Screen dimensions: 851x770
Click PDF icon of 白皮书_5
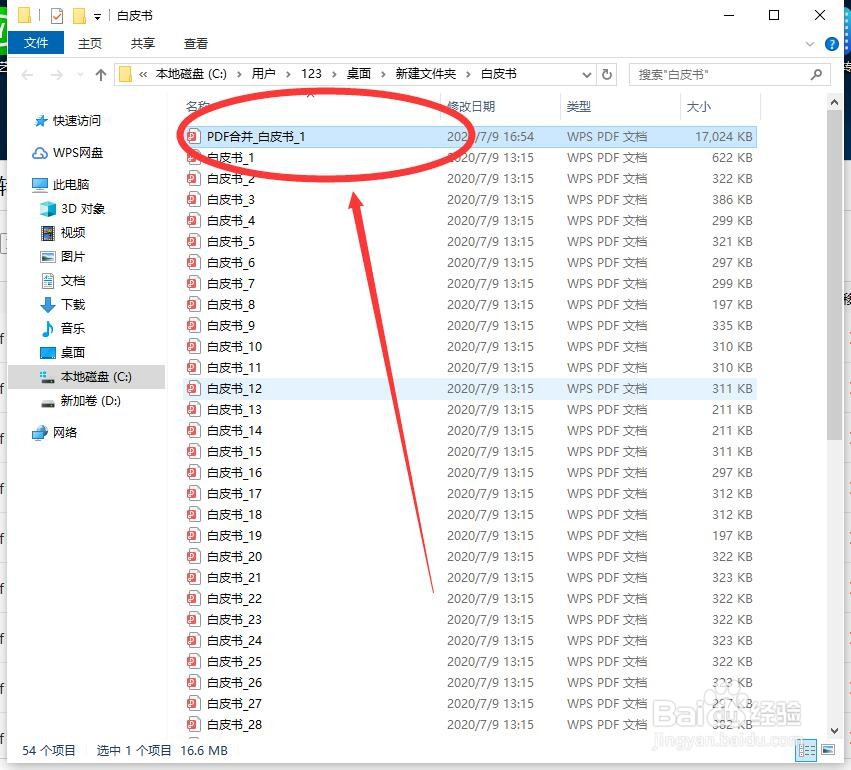(x=193, y=241)
